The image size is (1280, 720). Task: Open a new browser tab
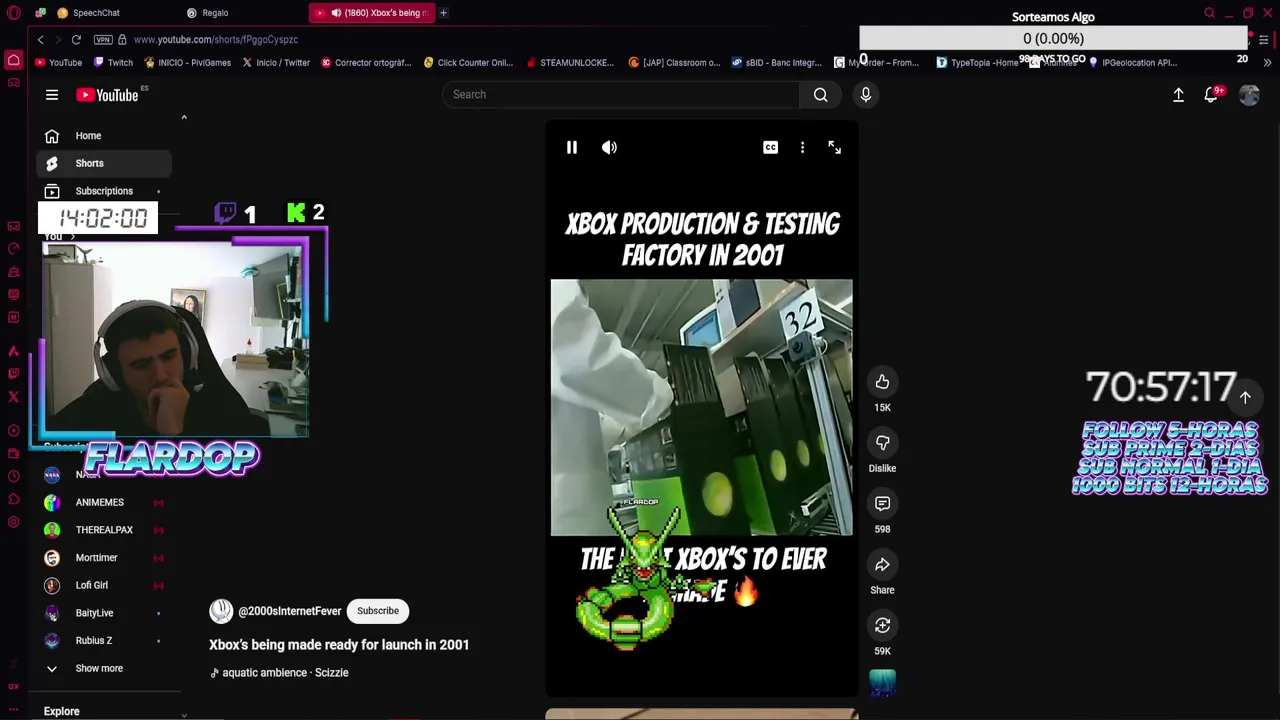click(x=443, y=13)
